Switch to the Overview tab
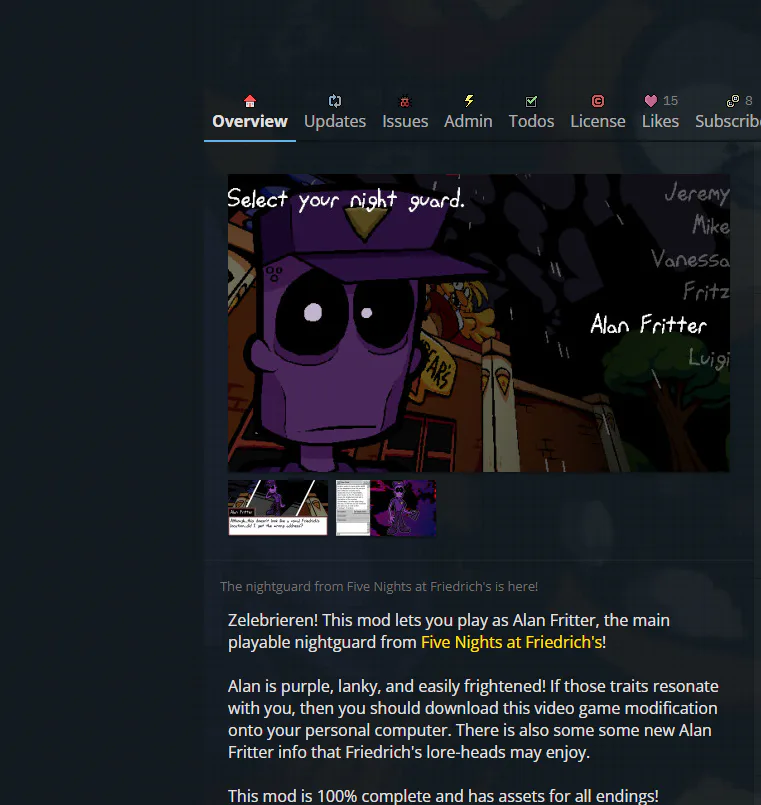This screenshot has width=761, height=805. point(250,121)
